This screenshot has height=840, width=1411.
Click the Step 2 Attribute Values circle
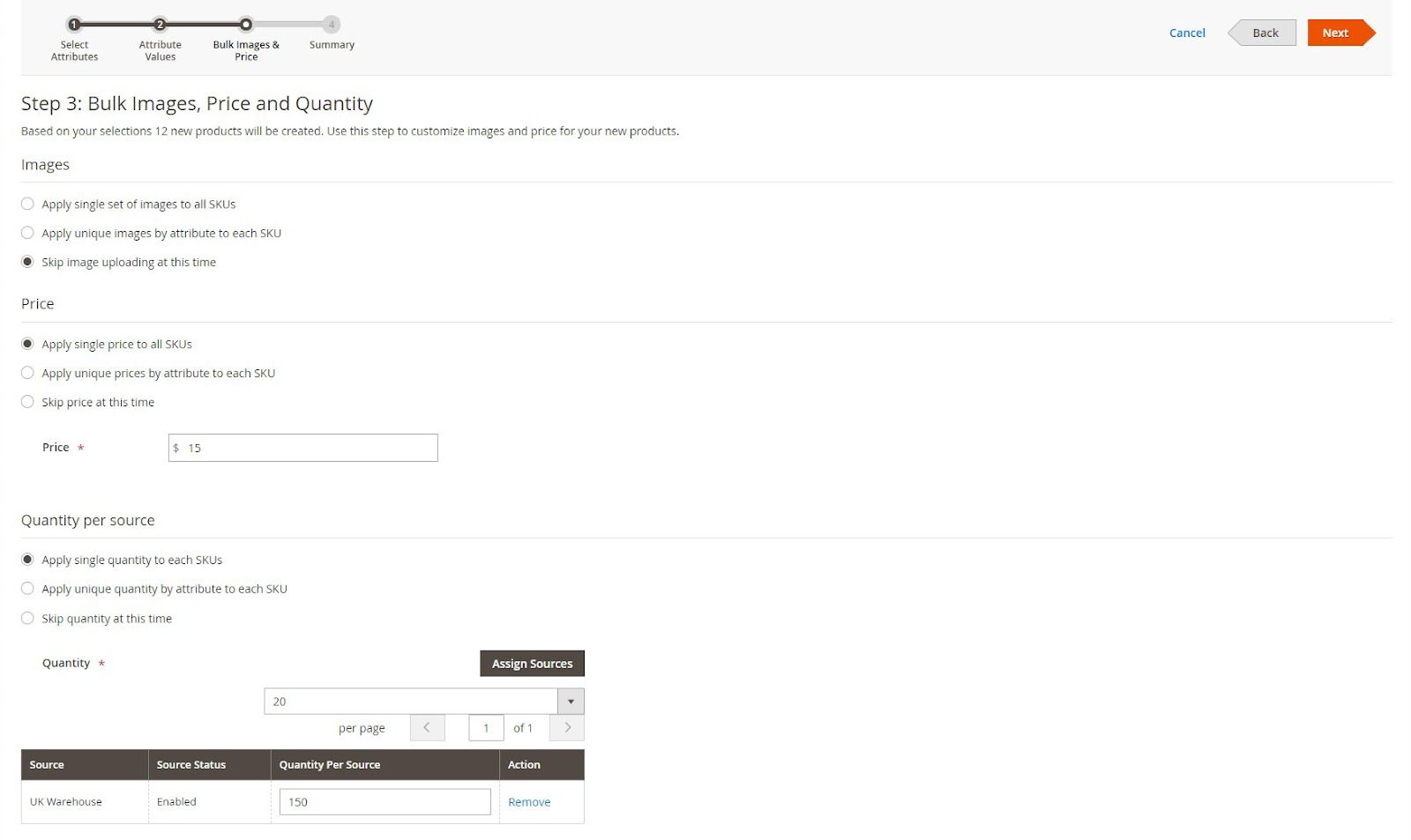click(160, 25)
